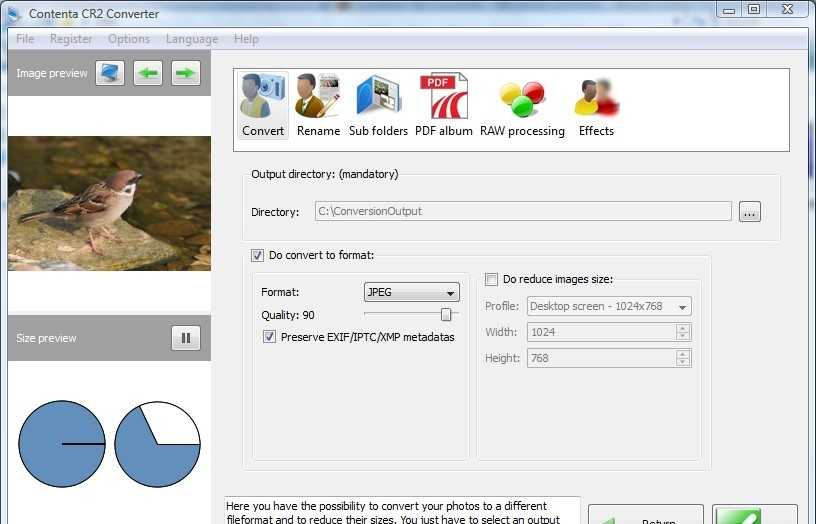This screenshot has height=524, width=816.
Task: Open the File menu
Action: tap(25, 39)
